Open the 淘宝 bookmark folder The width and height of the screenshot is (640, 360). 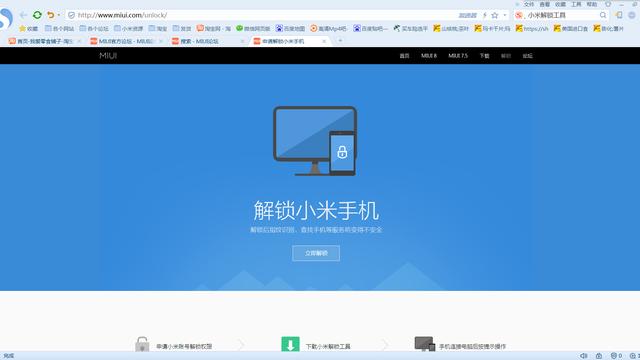(x=158, y=29)
